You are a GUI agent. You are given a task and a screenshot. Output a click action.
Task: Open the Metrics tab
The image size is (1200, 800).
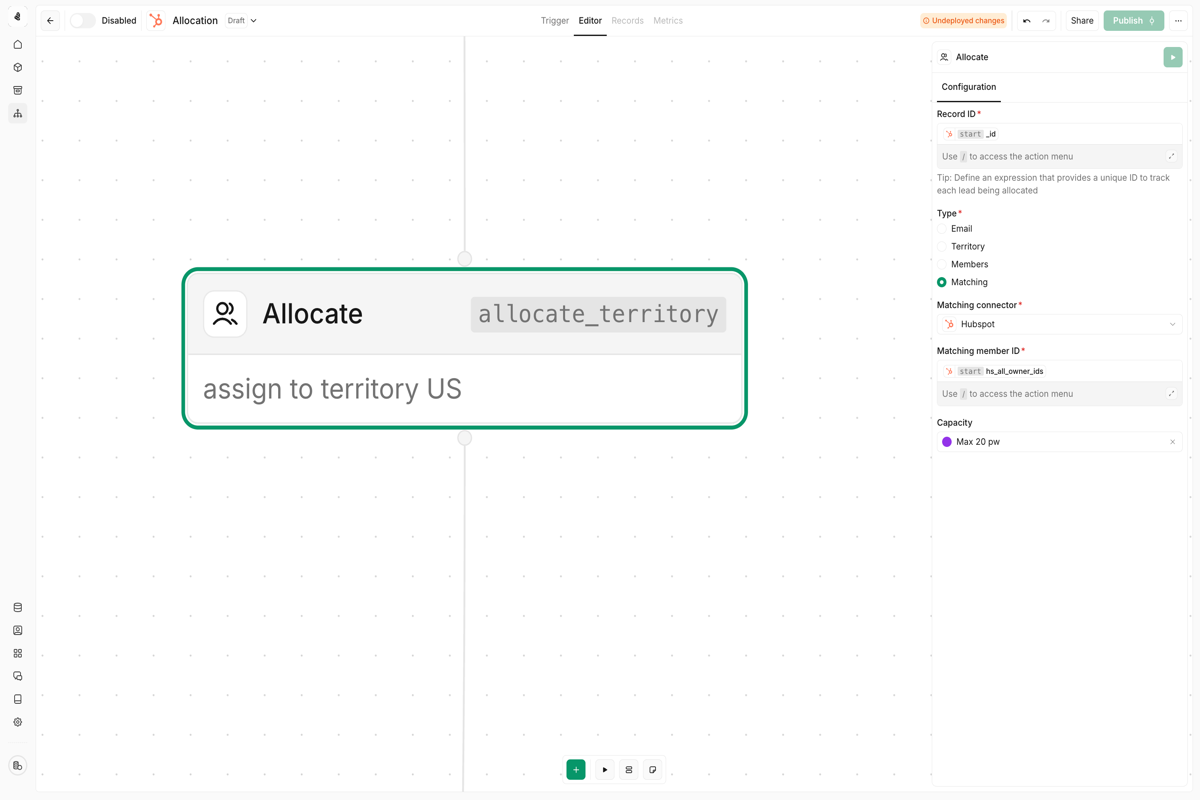pos(668,20)
